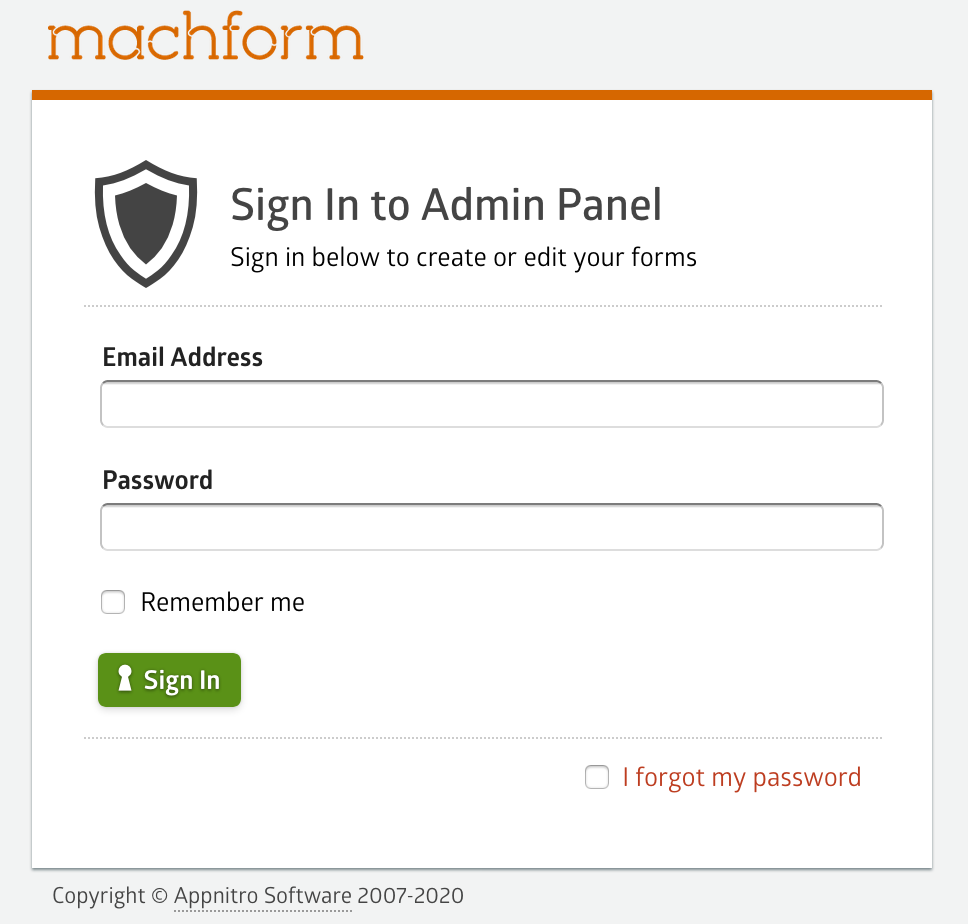The height and width of the screenshot is (924, 968).
Task: Check the I forgot my password box
Action: 597,777
